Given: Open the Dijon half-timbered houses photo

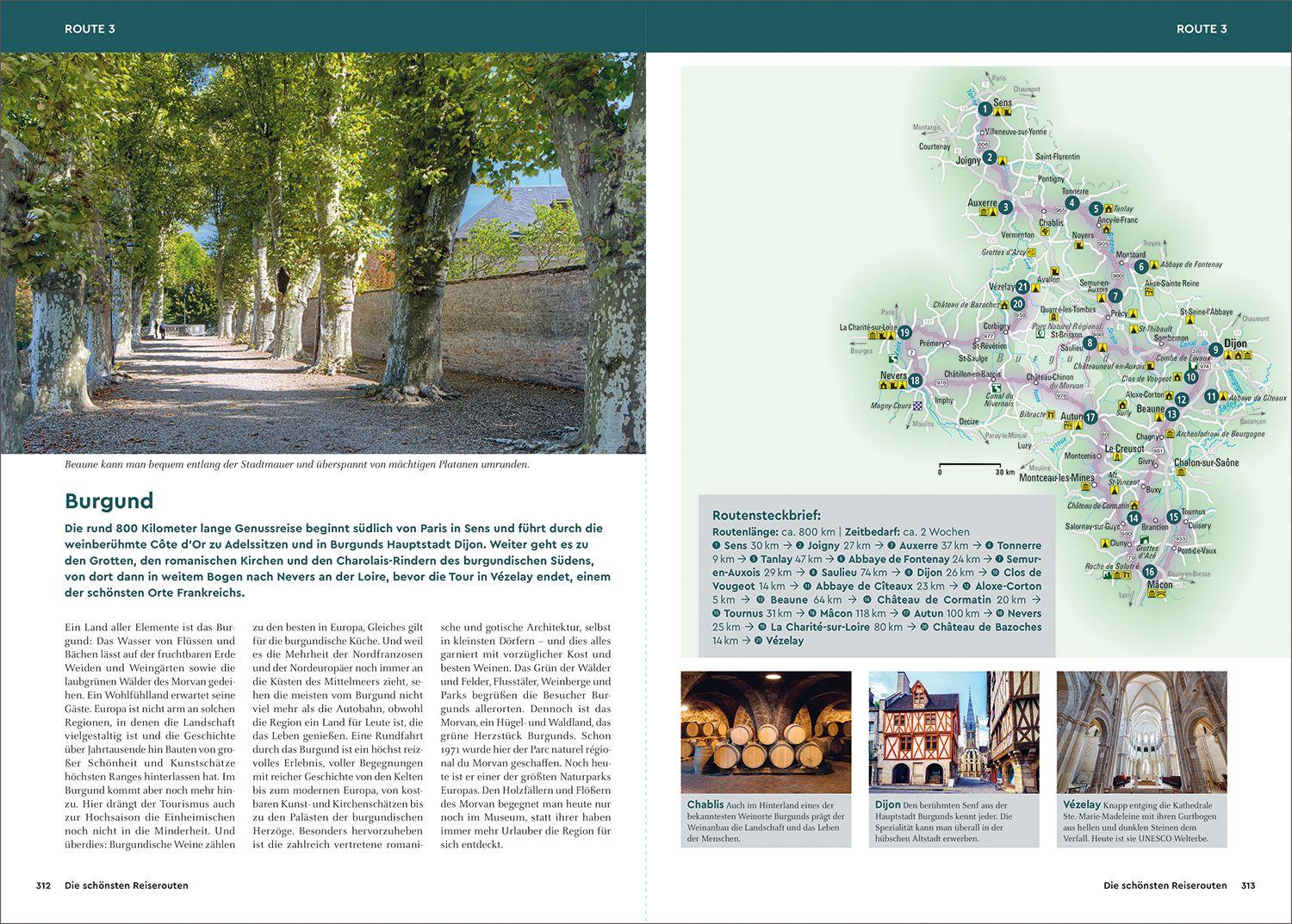Looking at the screenshot, I should click(x=953, y=732).
